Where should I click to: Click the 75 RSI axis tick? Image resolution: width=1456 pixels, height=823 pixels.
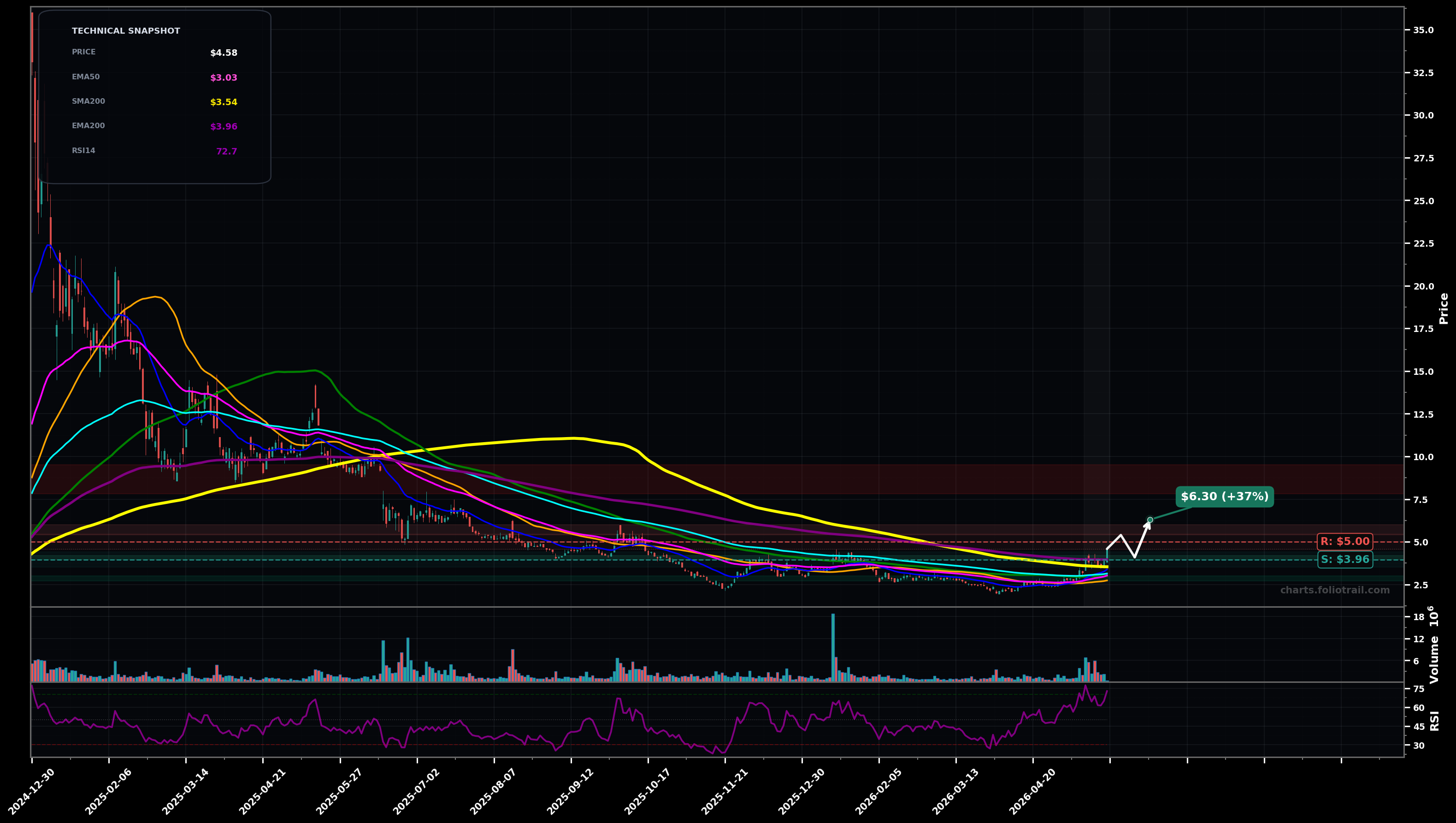point(1419,689)
